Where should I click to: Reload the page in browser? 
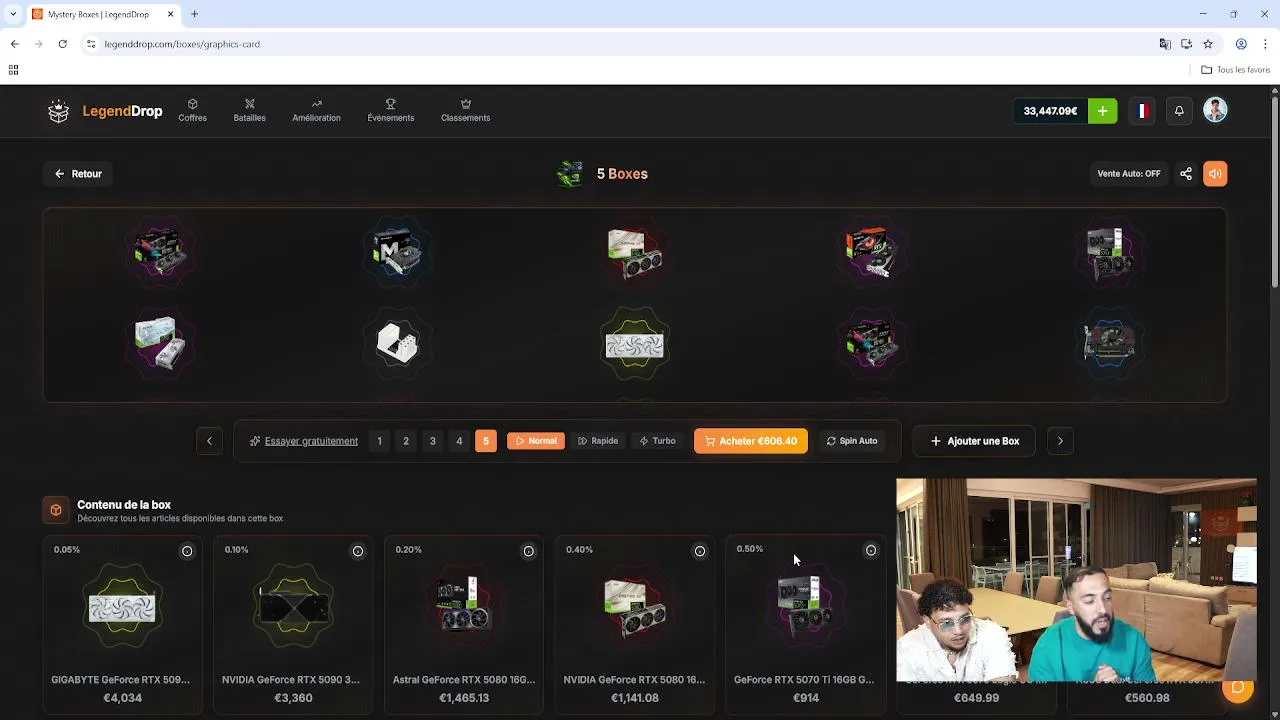tap(62, 44)
